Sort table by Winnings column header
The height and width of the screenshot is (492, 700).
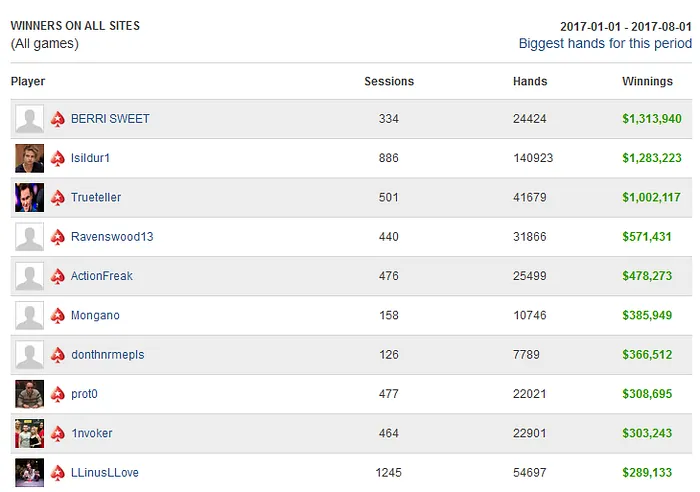pyautogui.click(x=647, y=82)
